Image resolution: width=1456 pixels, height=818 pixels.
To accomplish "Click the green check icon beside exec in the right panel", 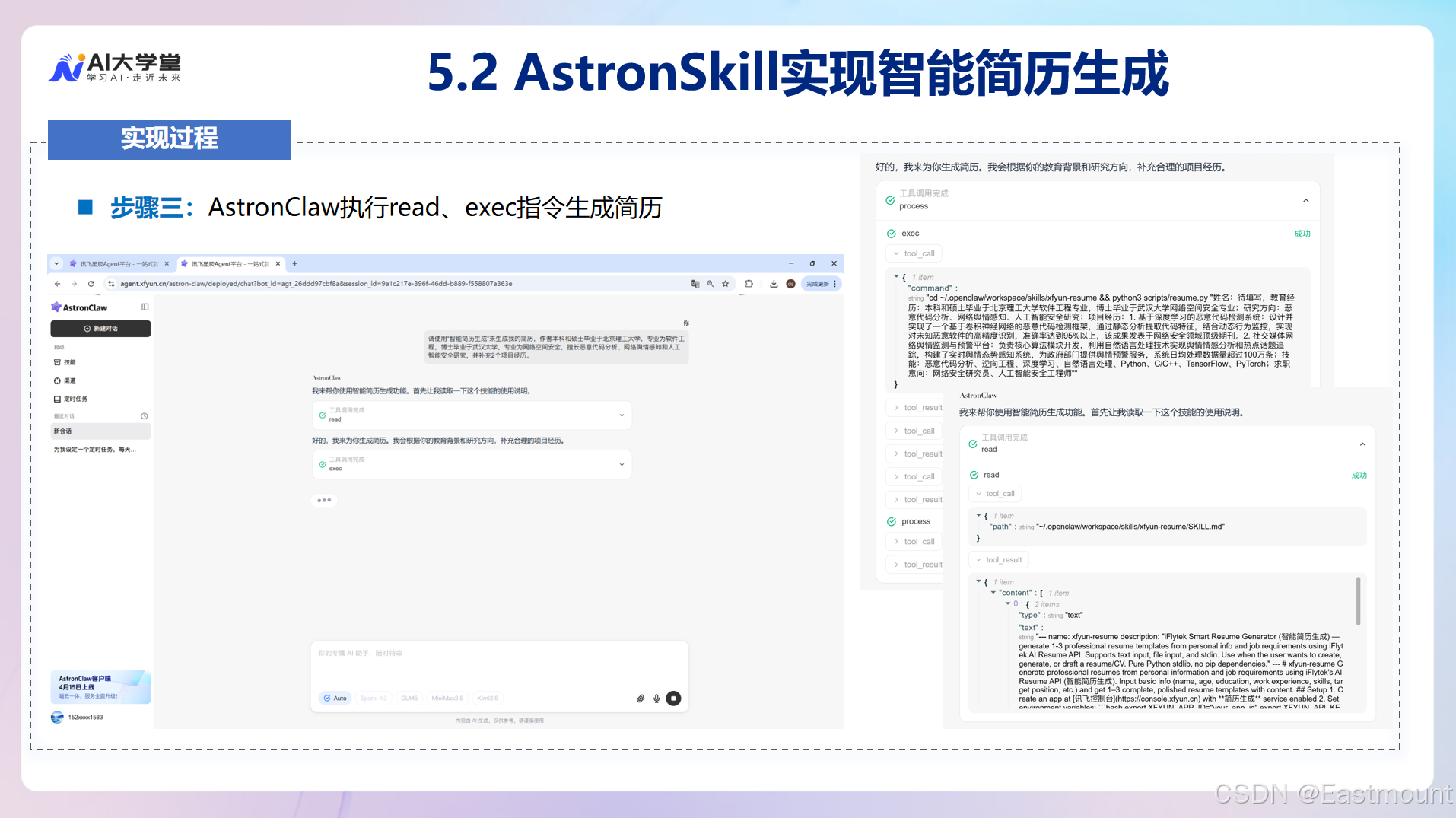I will pyautogui.click(x=892, y=234).
